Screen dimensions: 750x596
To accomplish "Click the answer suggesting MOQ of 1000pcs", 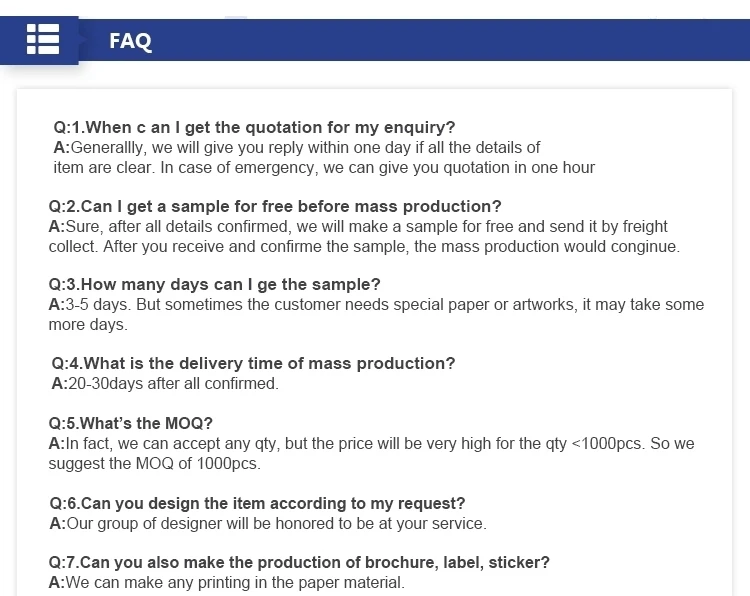I will (371, 453).
